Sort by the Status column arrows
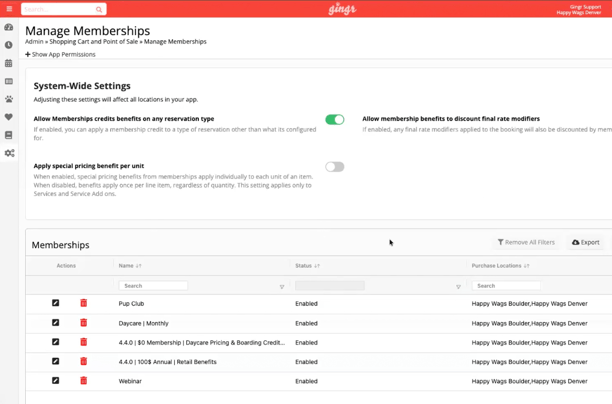The height and width of the screenshot is (404, 612). coord(317,266)
